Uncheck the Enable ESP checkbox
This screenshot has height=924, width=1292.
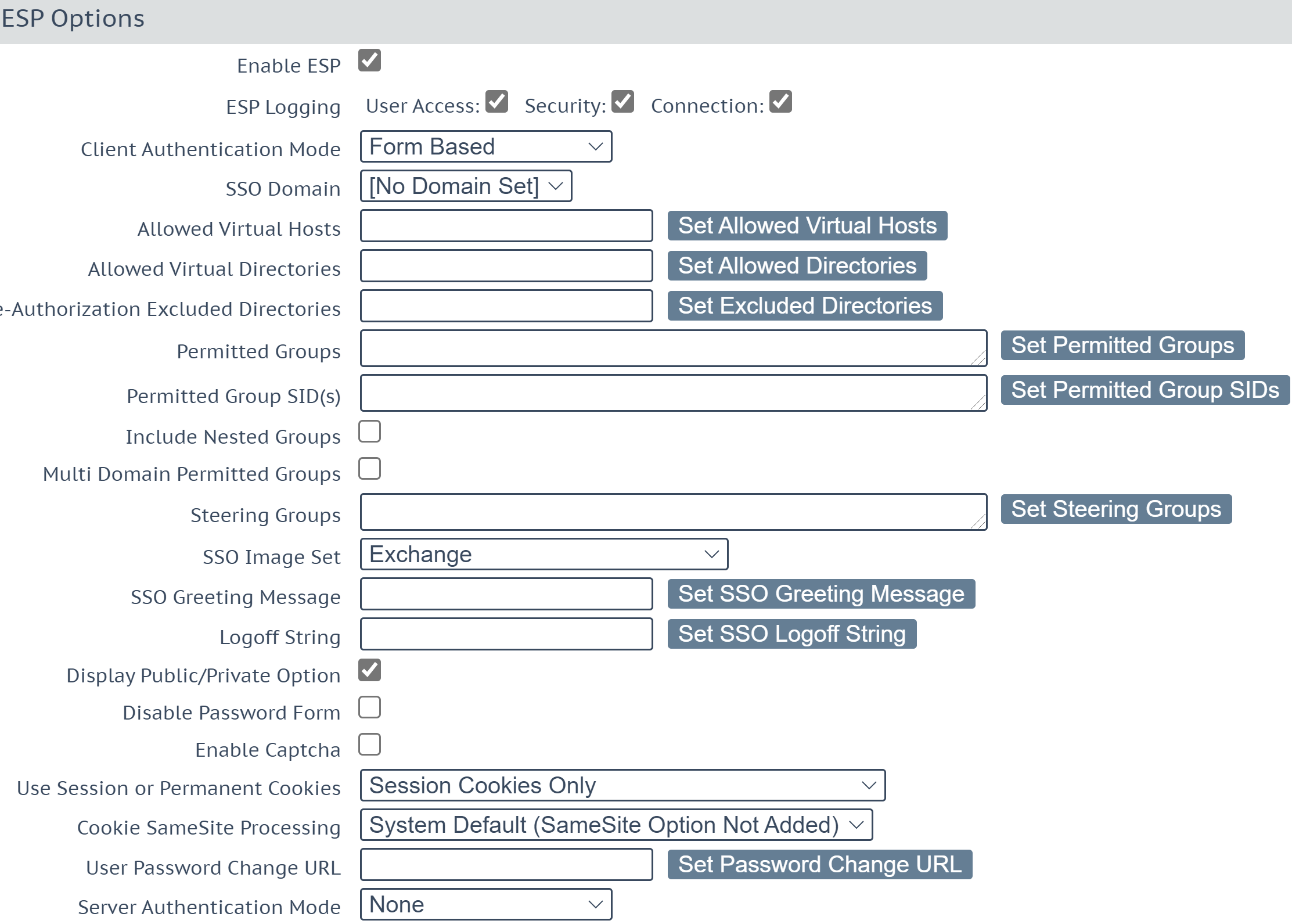tap(369, 60)
